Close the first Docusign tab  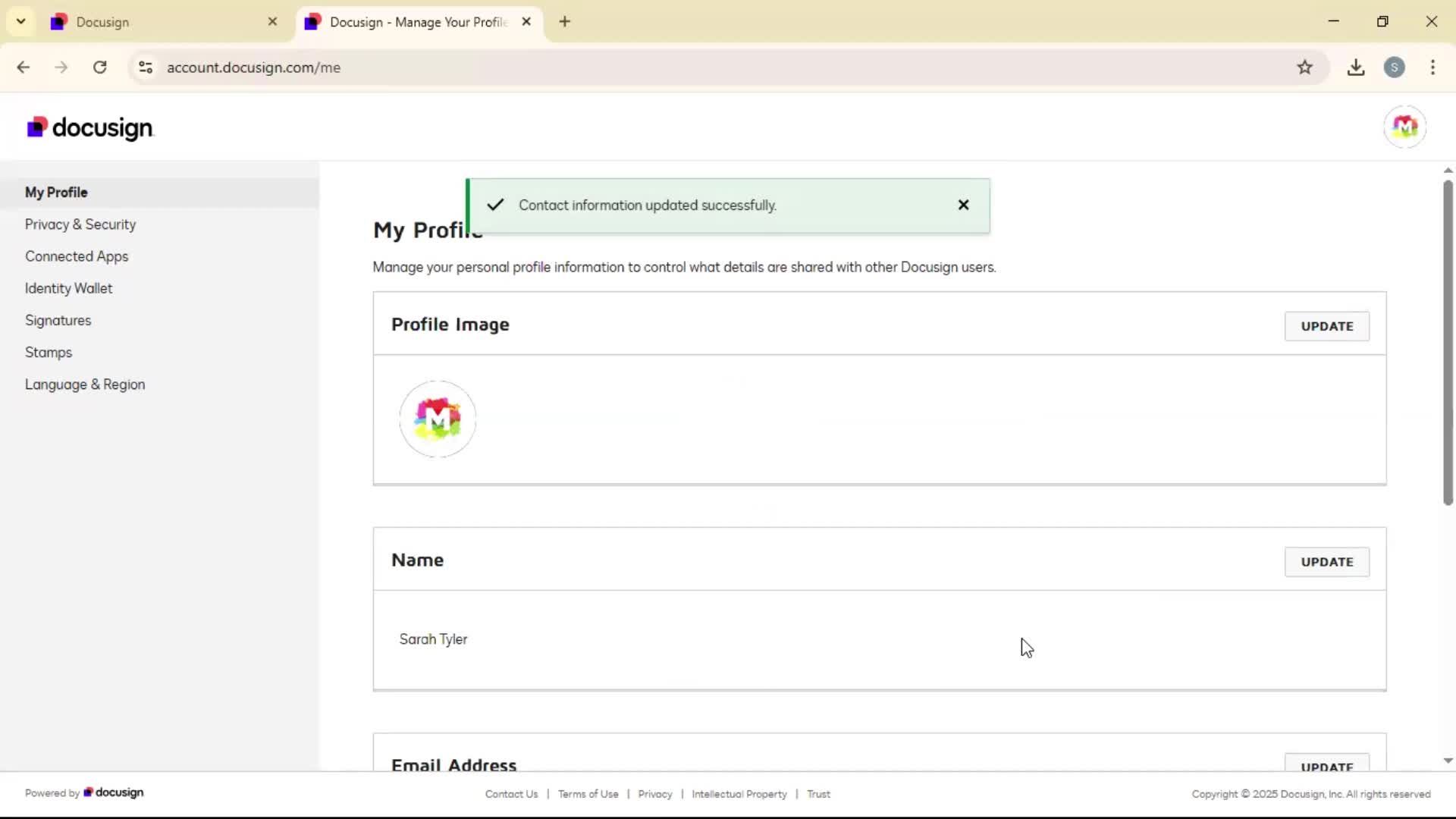click(x=272, y=22)
